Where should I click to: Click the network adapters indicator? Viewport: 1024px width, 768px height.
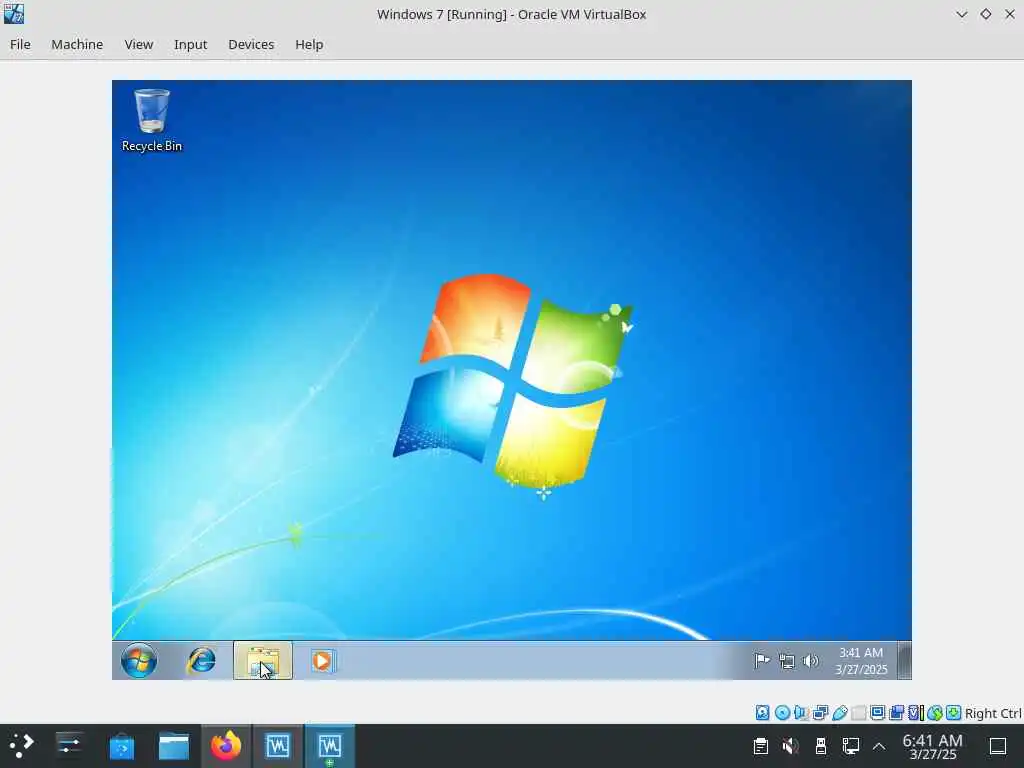[x=820, y=712]
